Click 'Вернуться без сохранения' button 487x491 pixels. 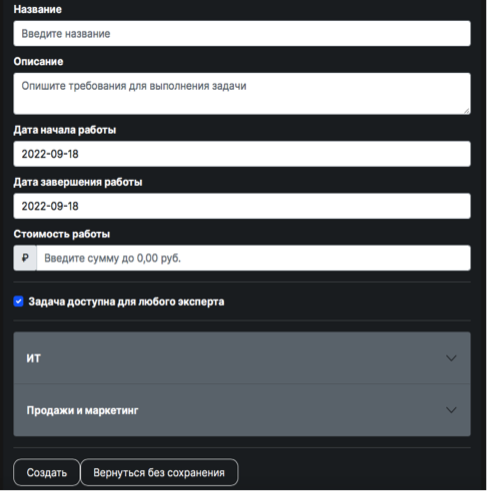pos(159,472)
